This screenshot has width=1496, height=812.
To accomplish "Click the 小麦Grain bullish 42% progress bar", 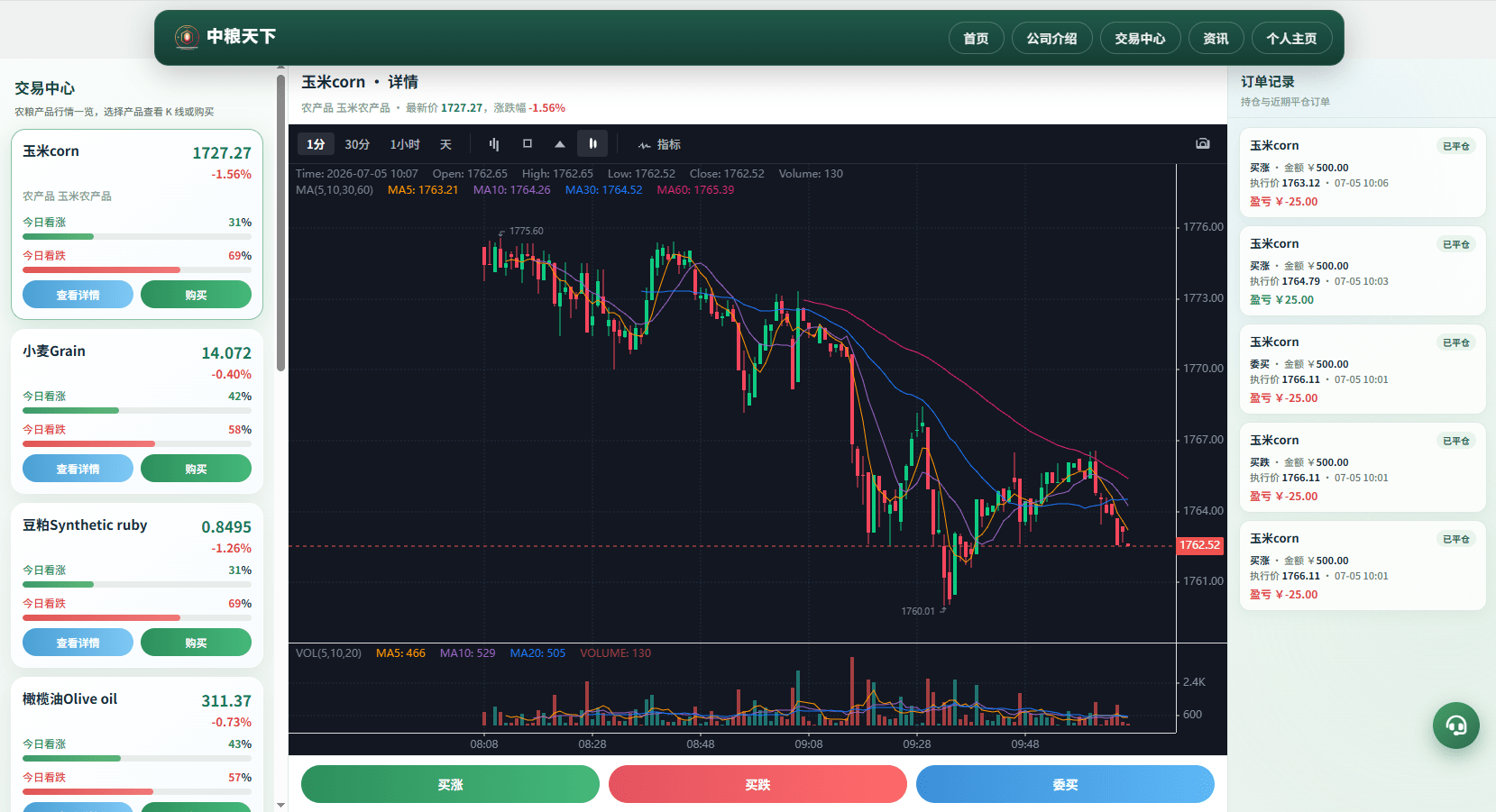I will (x=137, y=410).
